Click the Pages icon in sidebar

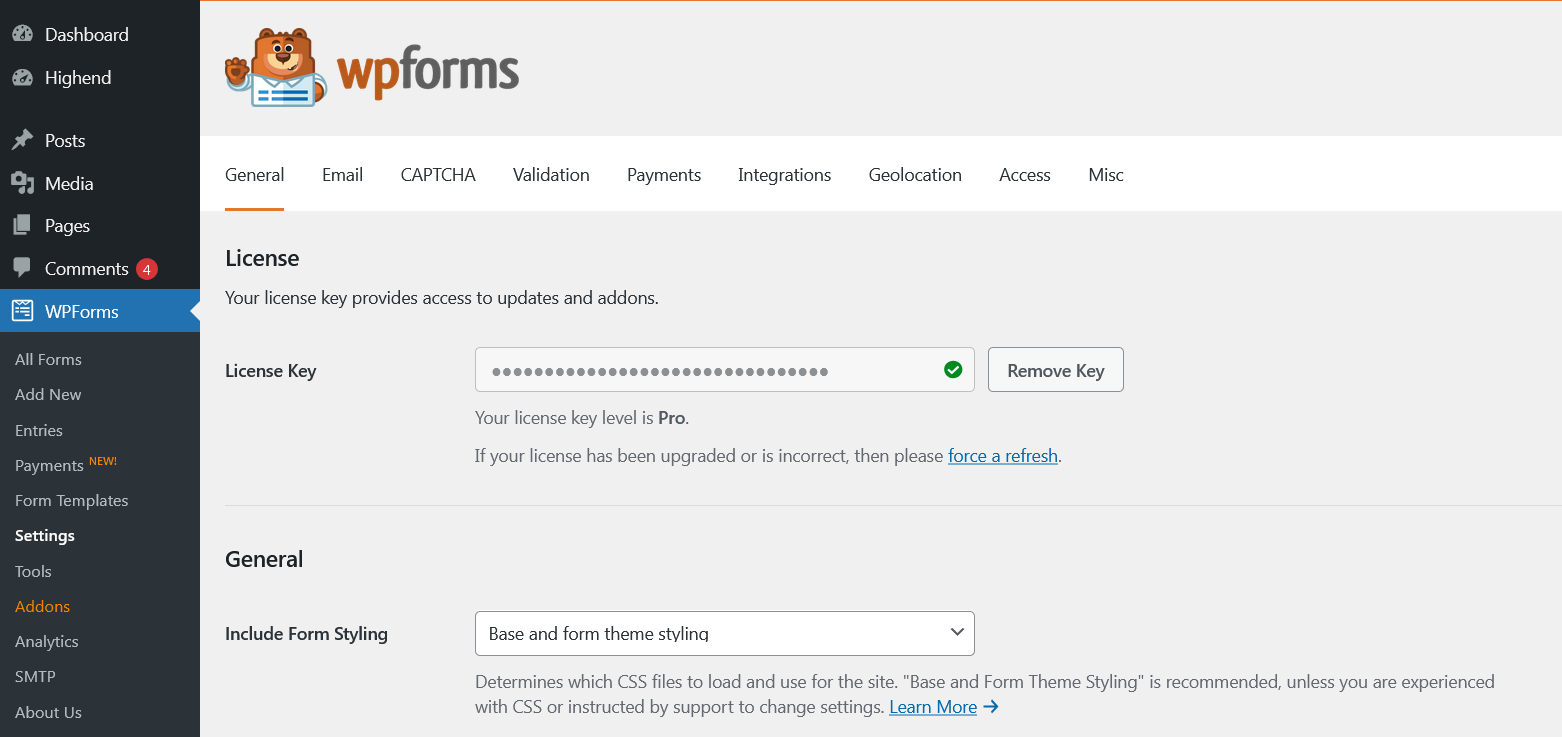coord(22,226)
